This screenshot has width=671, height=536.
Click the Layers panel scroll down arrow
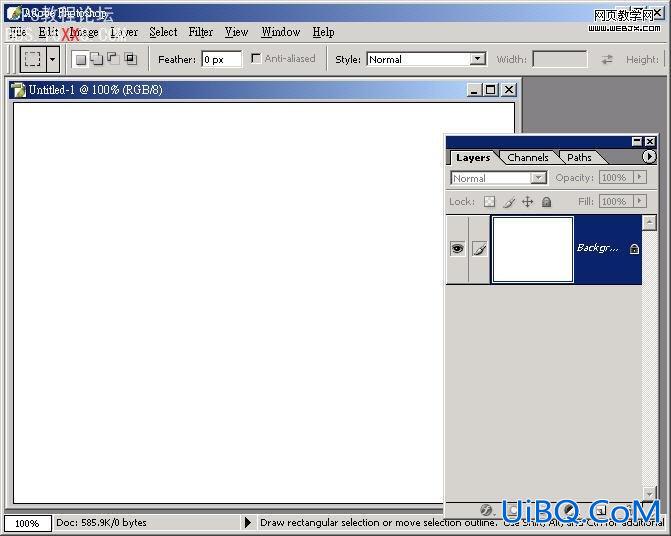click(650, 493)
